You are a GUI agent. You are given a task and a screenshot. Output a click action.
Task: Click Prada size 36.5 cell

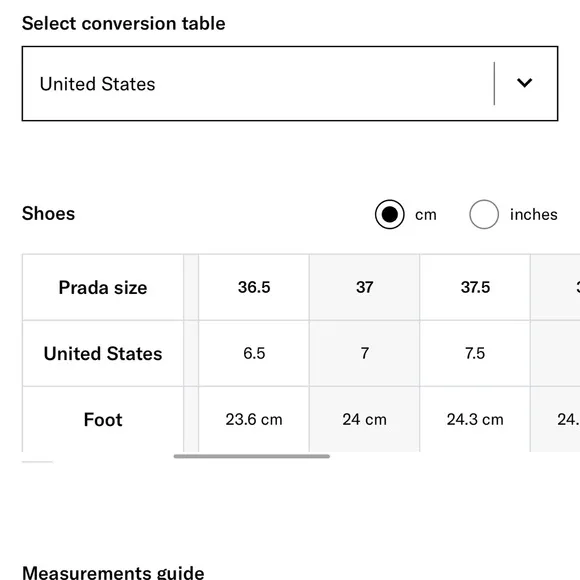254,287
